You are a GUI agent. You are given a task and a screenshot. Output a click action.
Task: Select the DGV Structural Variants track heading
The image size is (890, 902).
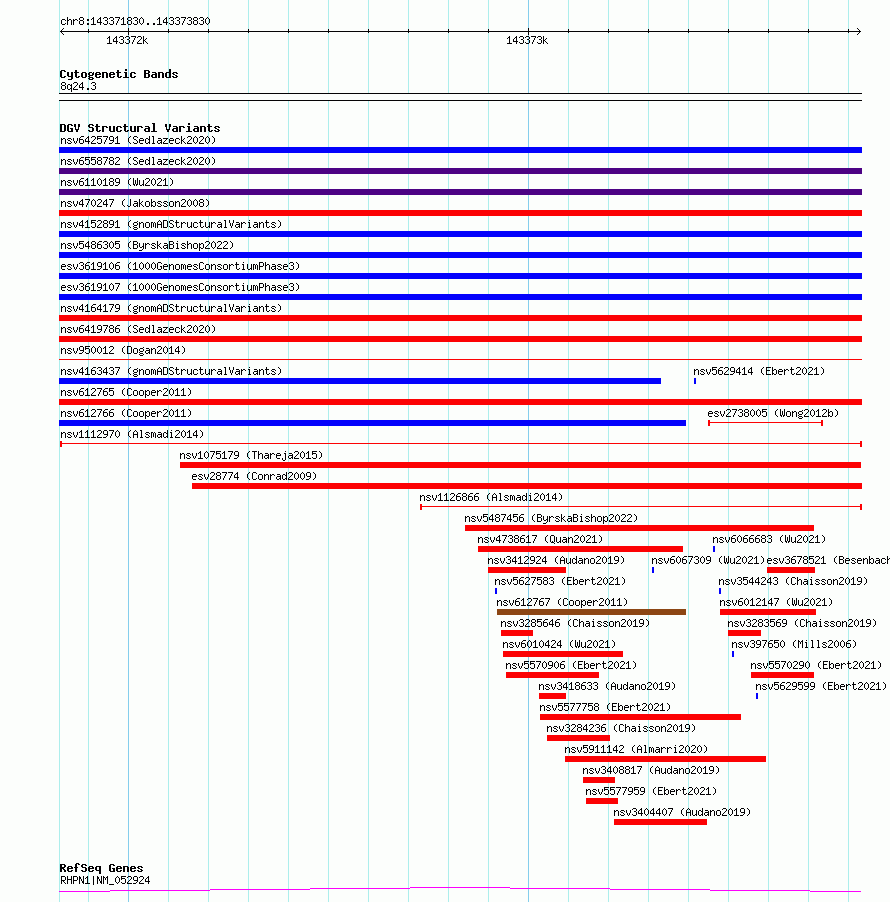click(x=140, y=128)
